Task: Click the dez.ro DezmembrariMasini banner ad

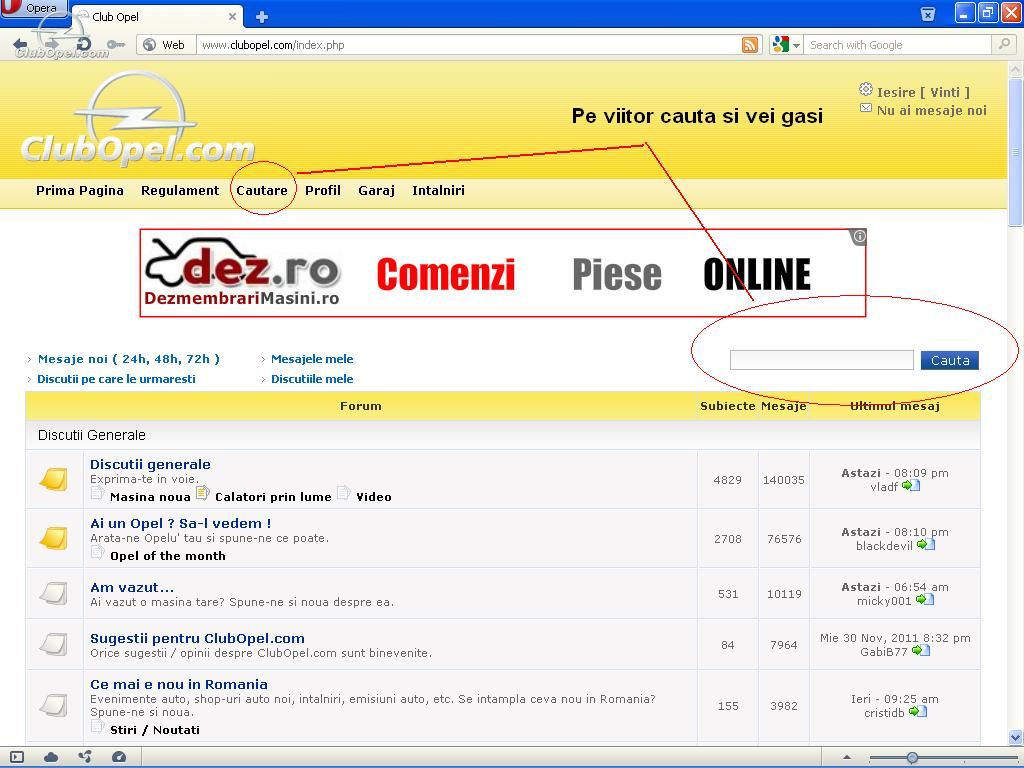Action: [x=503, y=273]
